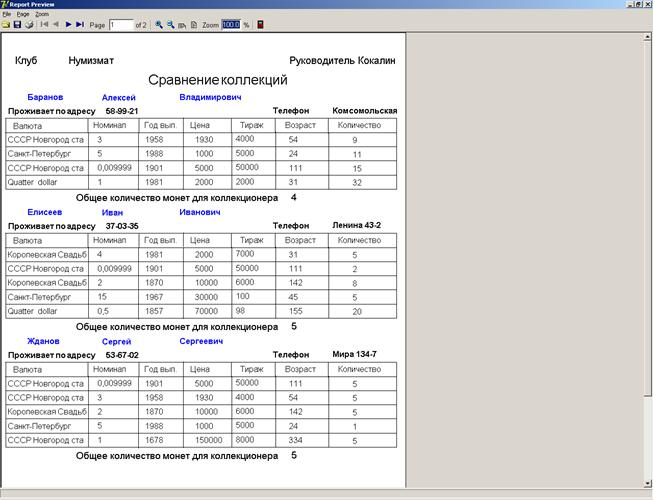Open the Page menu
The width and height of the screenshot is (653, 500).
(22, 14)
